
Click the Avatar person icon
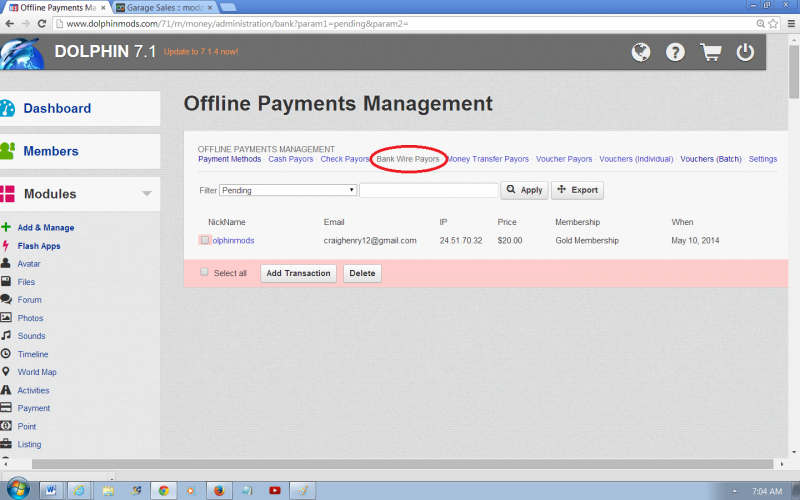coord(6,263)
